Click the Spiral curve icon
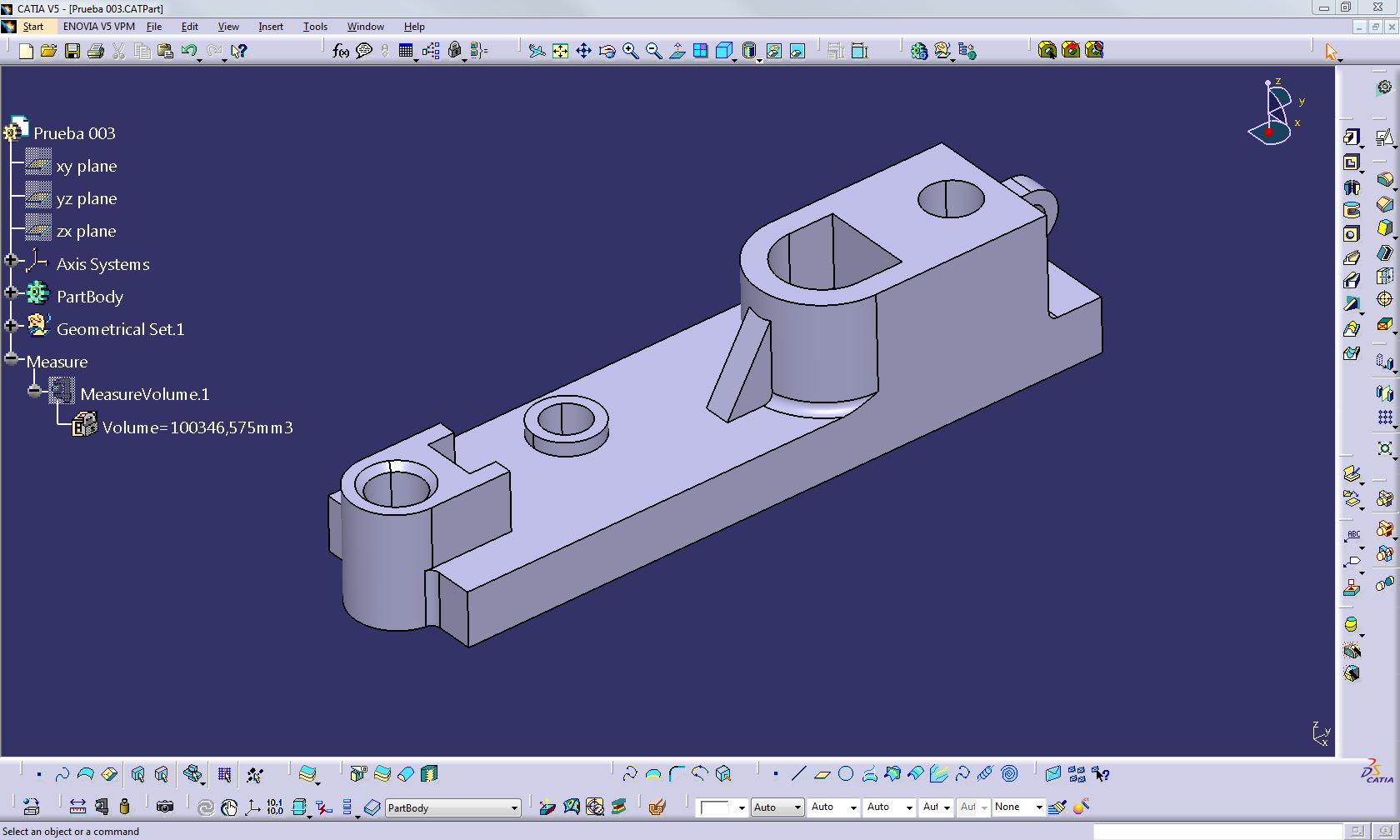 tap(1009, 774)
